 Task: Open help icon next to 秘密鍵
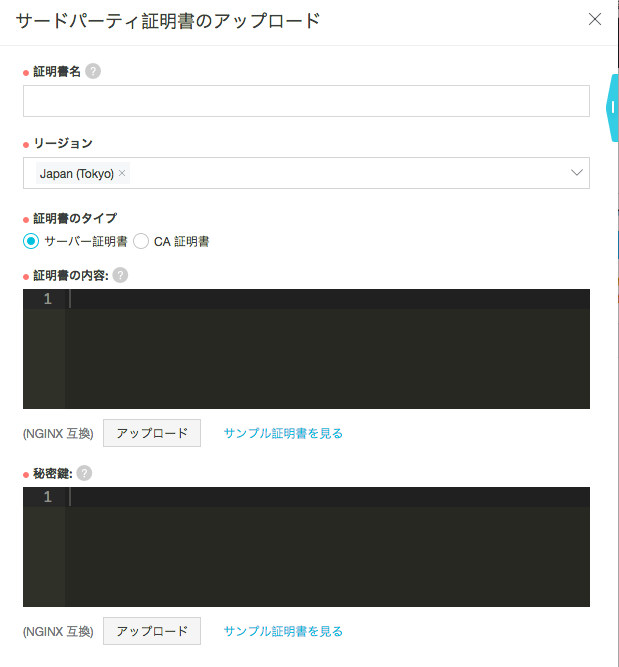[x=84, y=473]
